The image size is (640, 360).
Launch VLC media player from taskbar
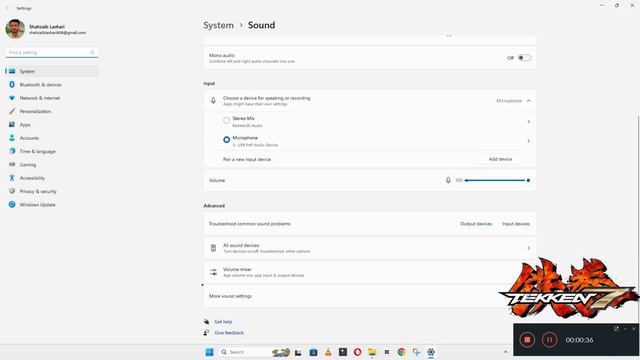click(x=328, y=352)
